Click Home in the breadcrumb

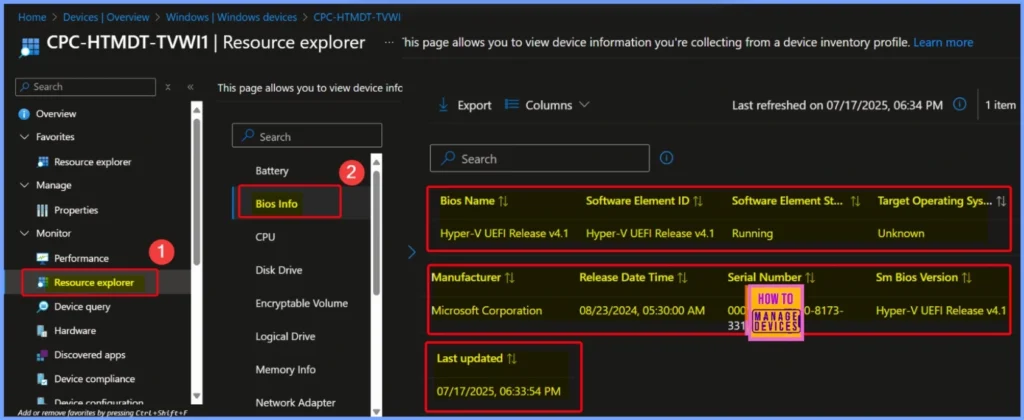32,18
